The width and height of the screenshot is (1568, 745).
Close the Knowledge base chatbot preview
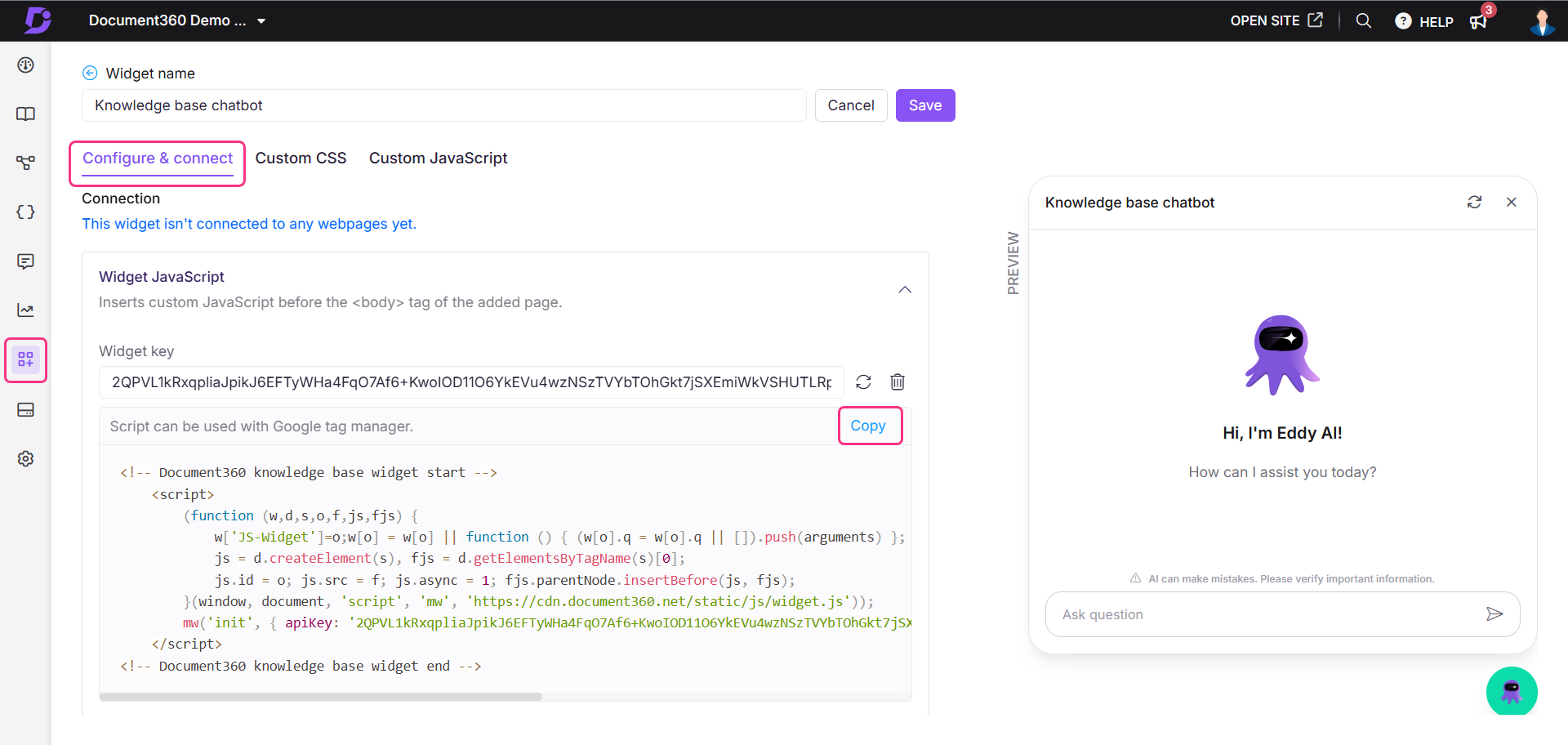[1512, 202]
